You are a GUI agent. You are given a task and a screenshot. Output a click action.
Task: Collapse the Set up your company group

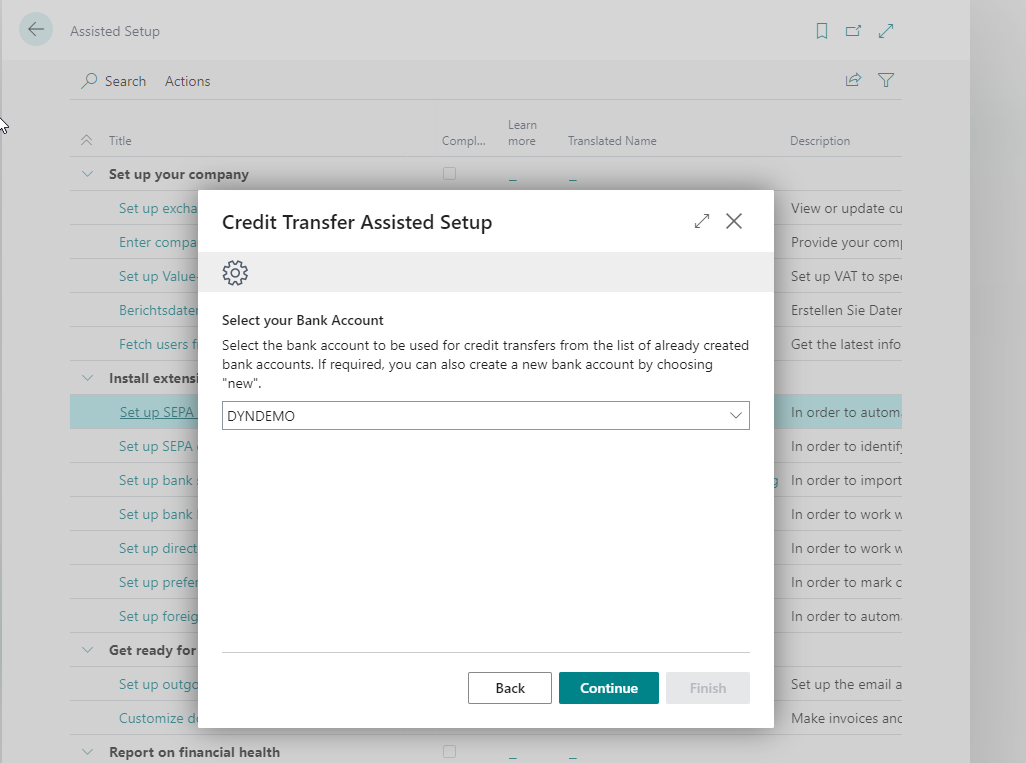click(x=87, y=173)
